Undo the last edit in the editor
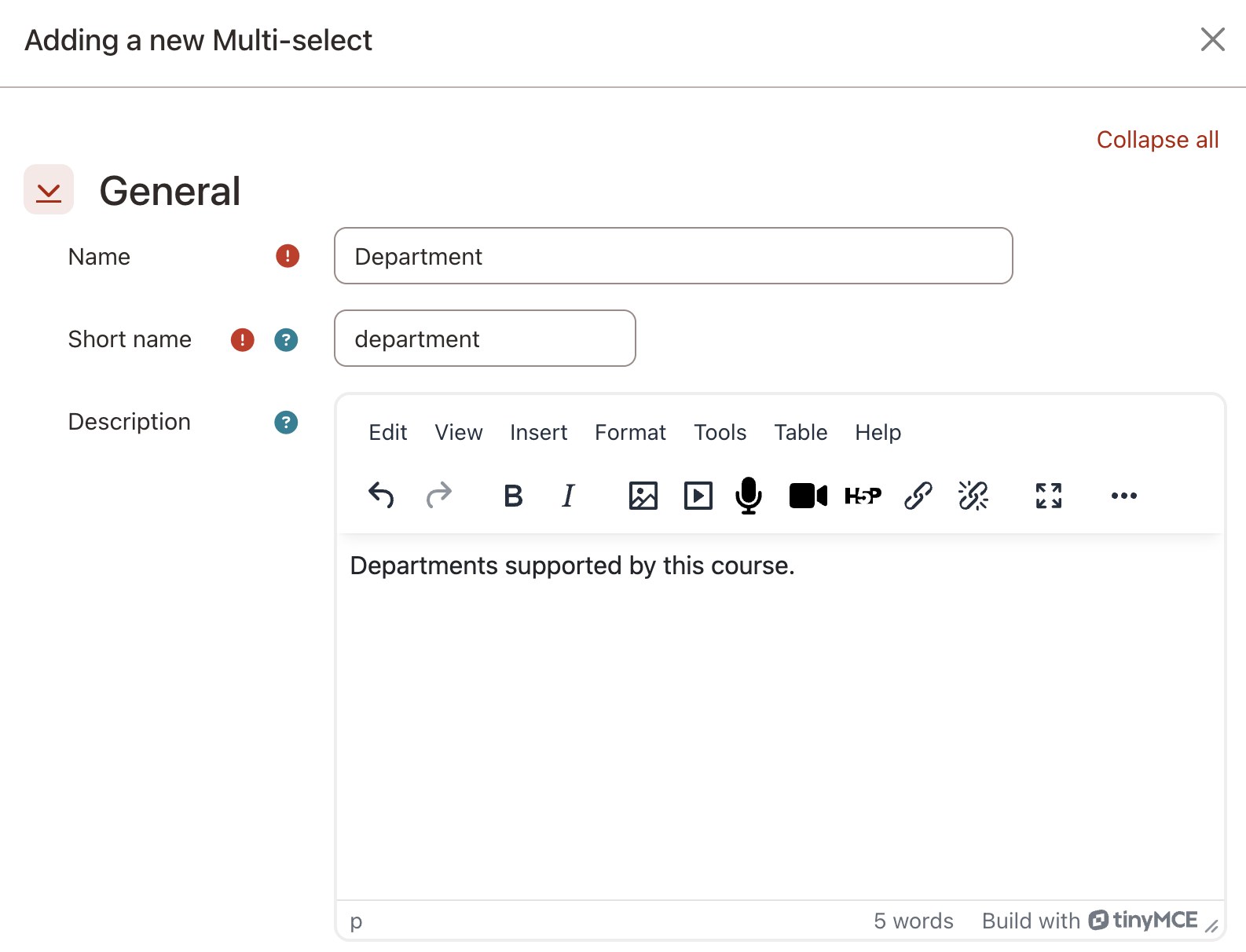1246x952 pixels. point(381,496)
